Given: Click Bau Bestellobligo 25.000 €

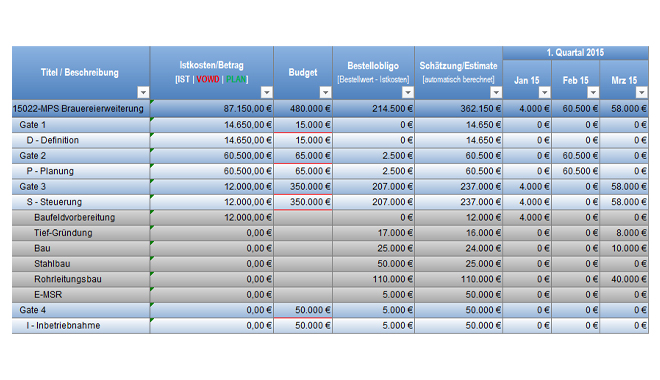Looking at the screenshot, I should tap(373, 248).
